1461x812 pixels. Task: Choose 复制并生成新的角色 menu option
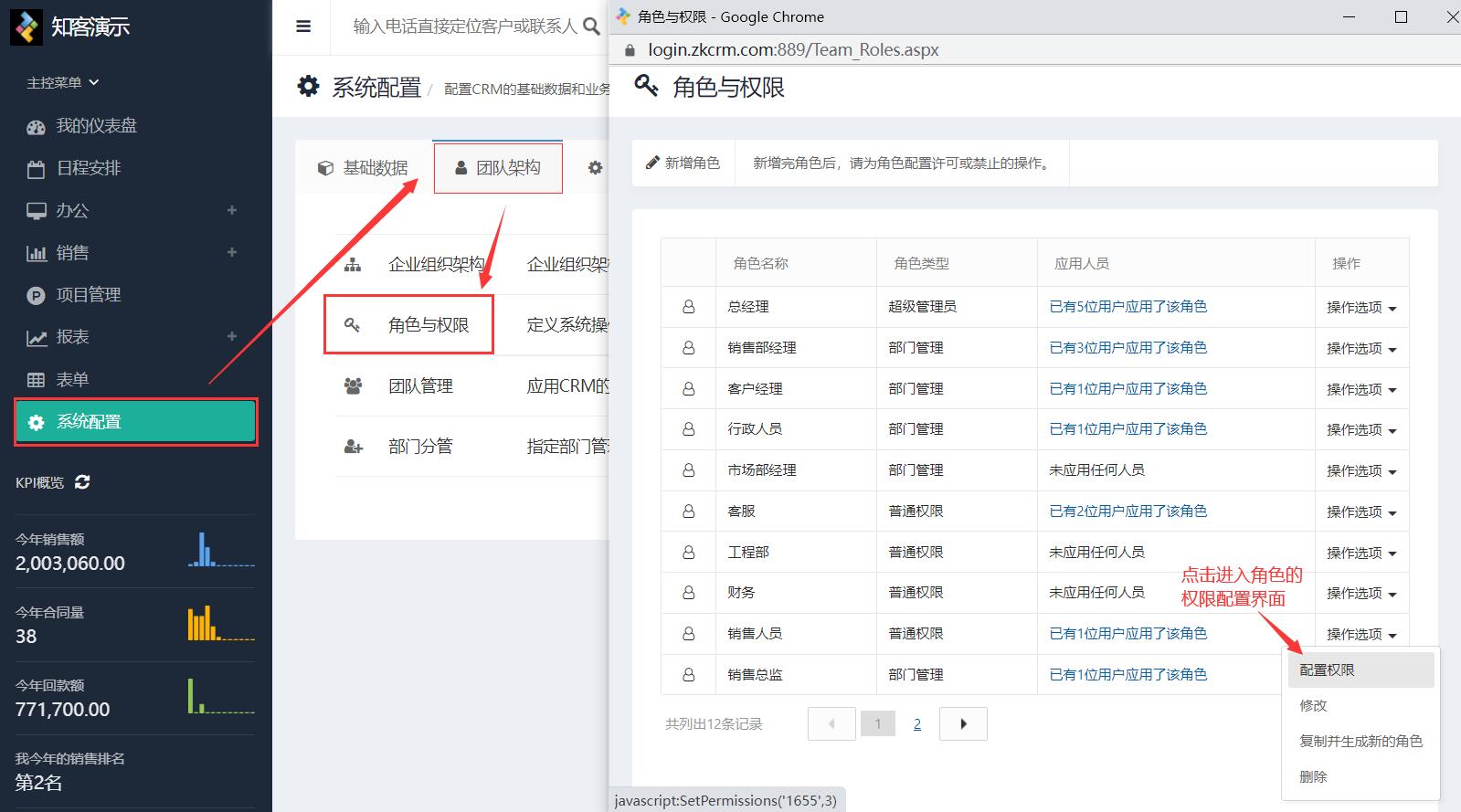[1360, 742]
